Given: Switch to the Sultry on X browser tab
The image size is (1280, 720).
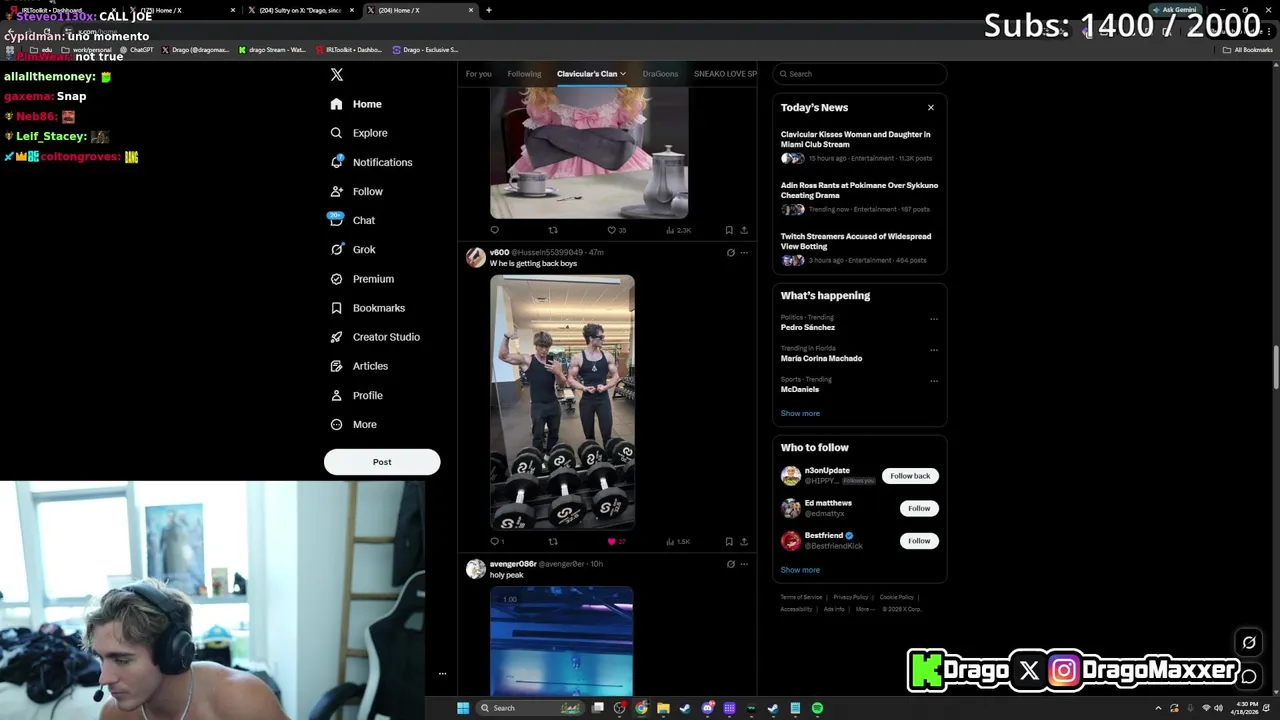Looking at the screenshot, I should (x=300, y=10).
